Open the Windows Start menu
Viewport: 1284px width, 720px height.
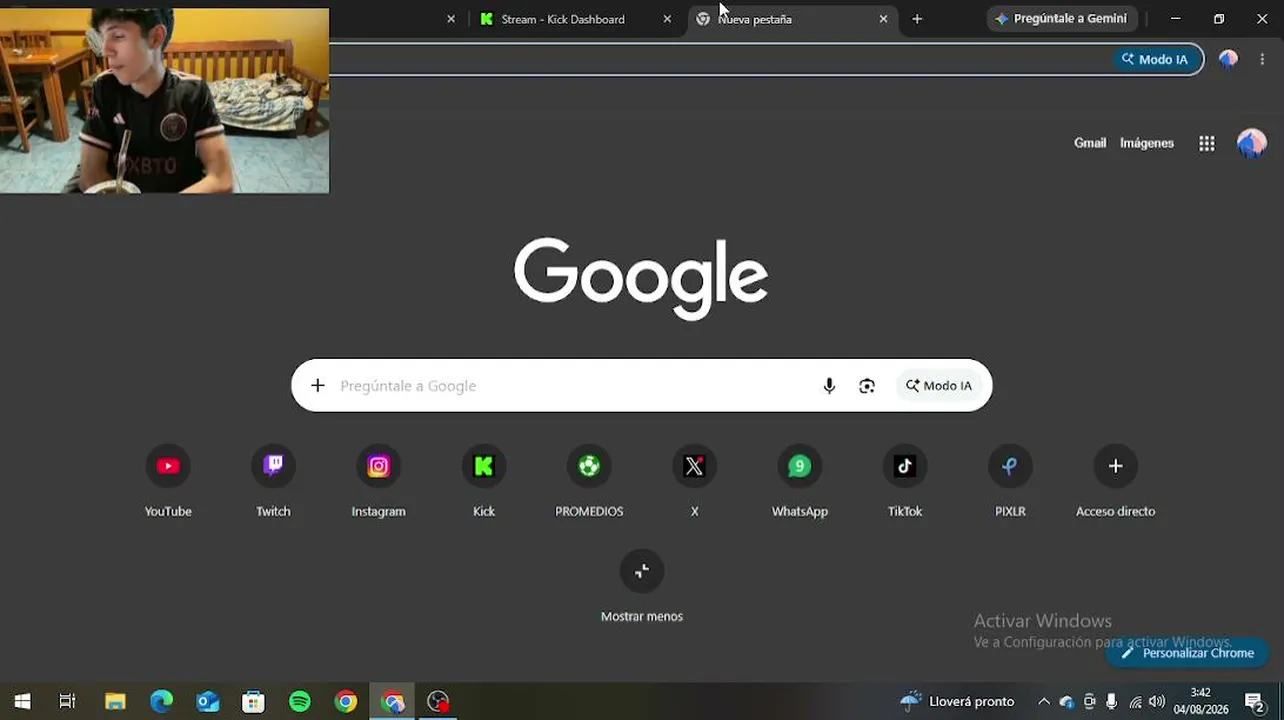pos(22,702)
